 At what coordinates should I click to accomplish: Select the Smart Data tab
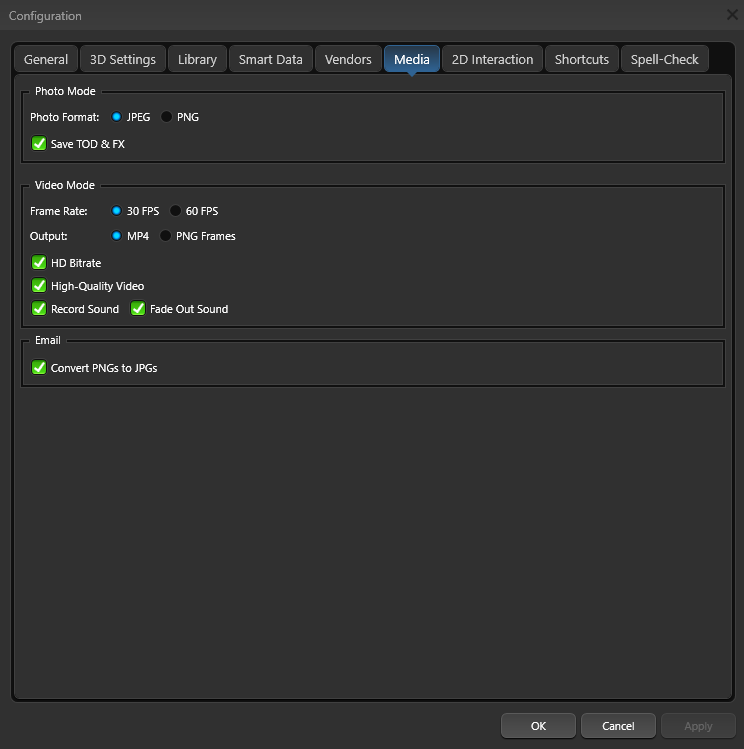point(270,59)
